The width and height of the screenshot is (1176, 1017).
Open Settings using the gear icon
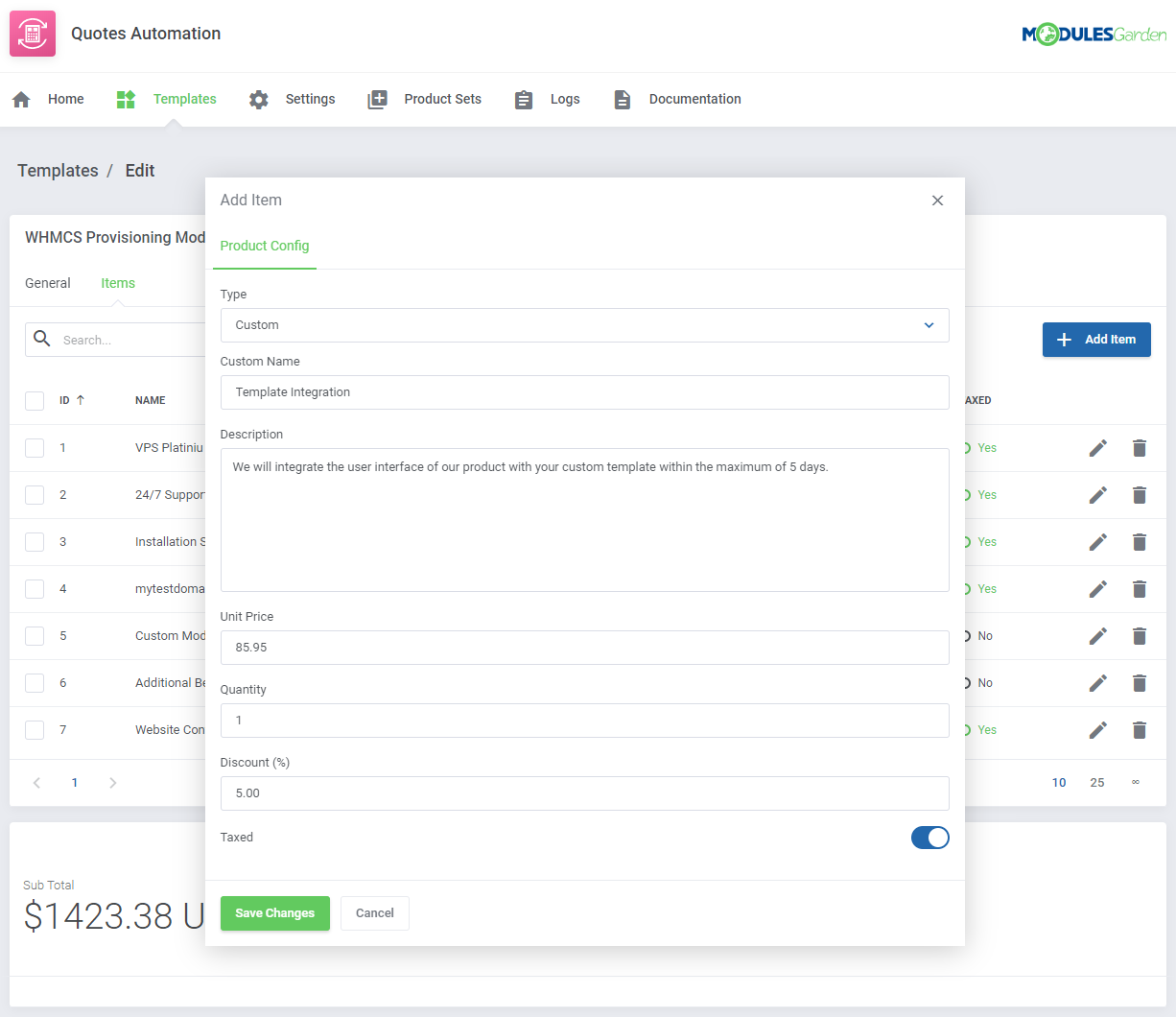[x=258, y=98]
